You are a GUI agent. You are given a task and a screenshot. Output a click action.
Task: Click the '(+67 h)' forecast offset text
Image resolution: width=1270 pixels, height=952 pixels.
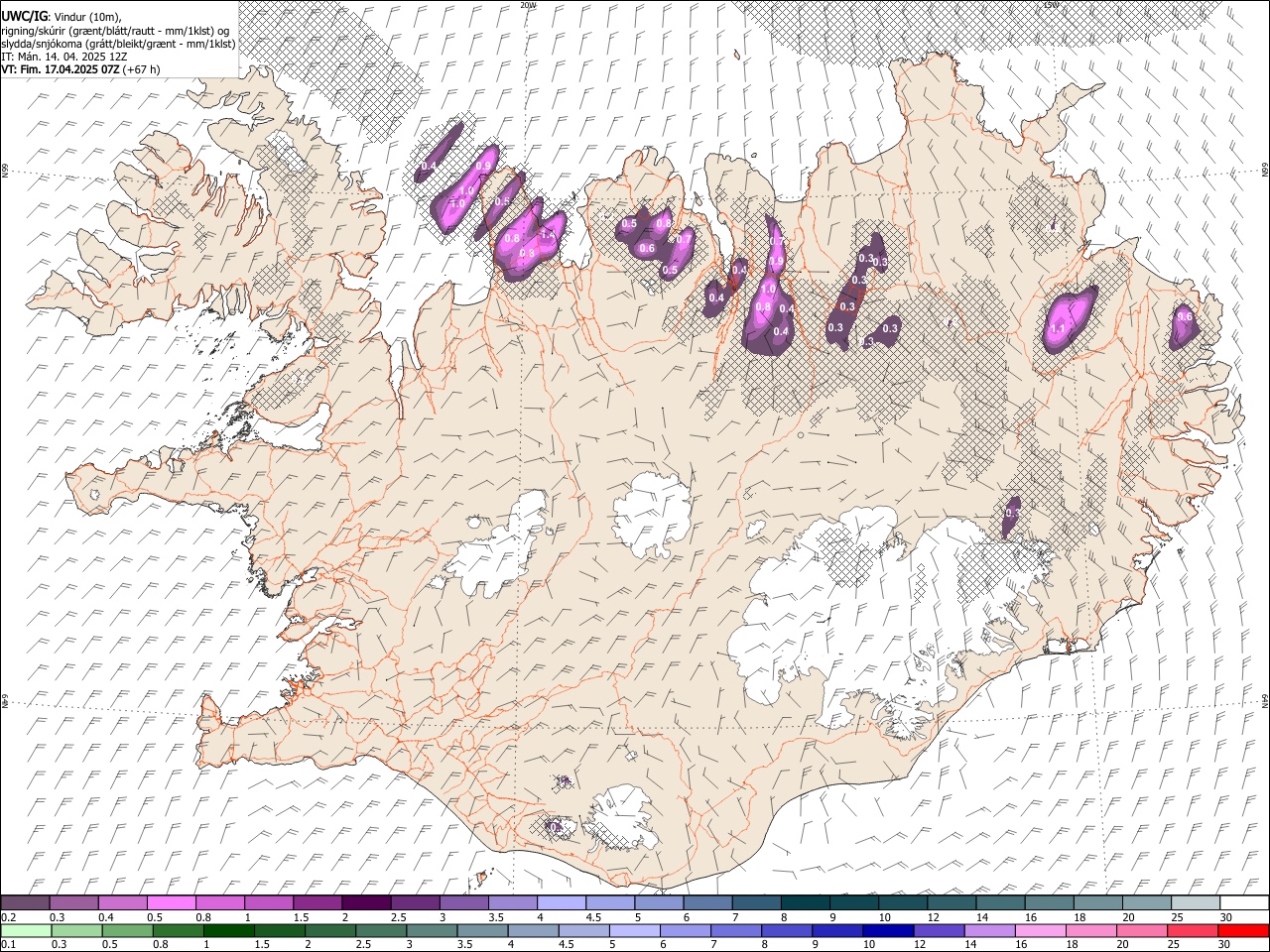coord(141,69)
